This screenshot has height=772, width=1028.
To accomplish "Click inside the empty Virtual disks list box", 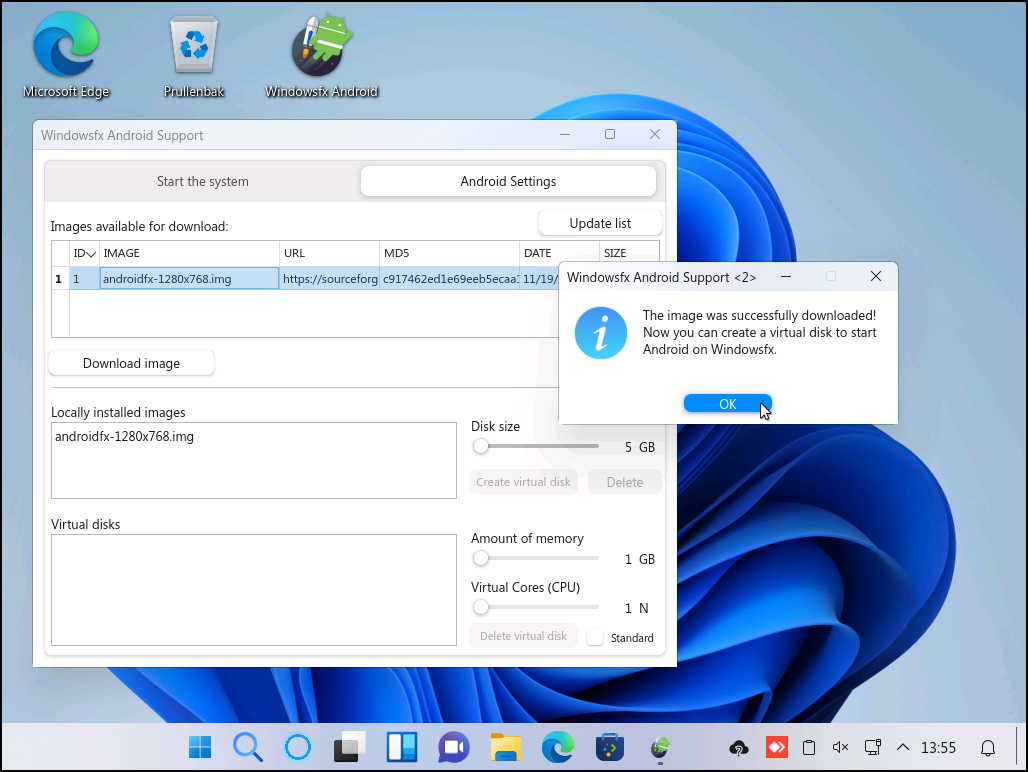I will pyautogui.click(x=254, y=590).
